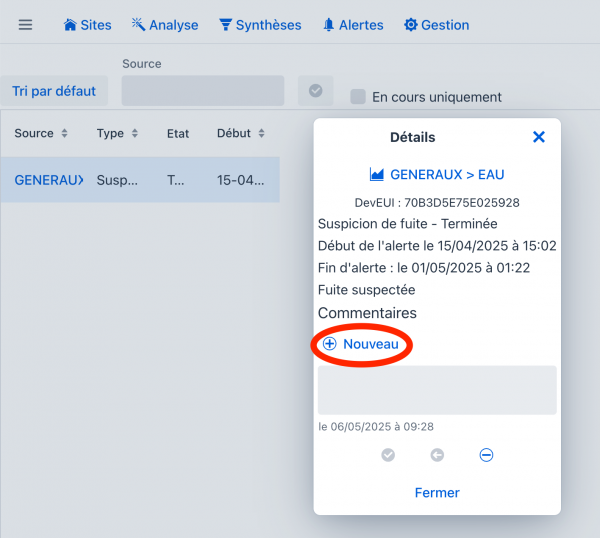
Task: Open the hamburger navigation menu
Action: click(25, 25)
